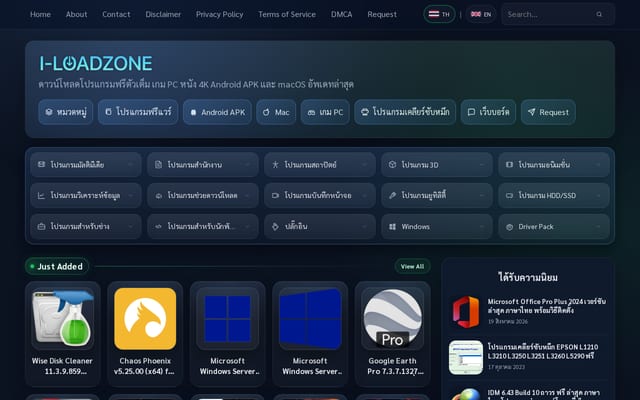This screenshot has width=640, height=400.
Task: Open the Wise Disk Cleaner thumbnail
Action: tap(62, 319)
